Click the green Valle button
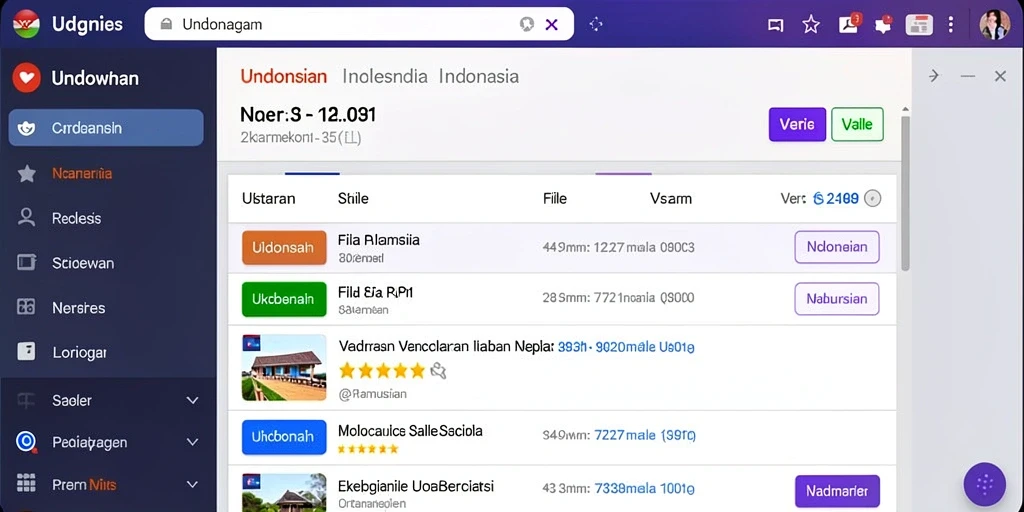Screen dimensions: 1024x512 pos(857,124)
